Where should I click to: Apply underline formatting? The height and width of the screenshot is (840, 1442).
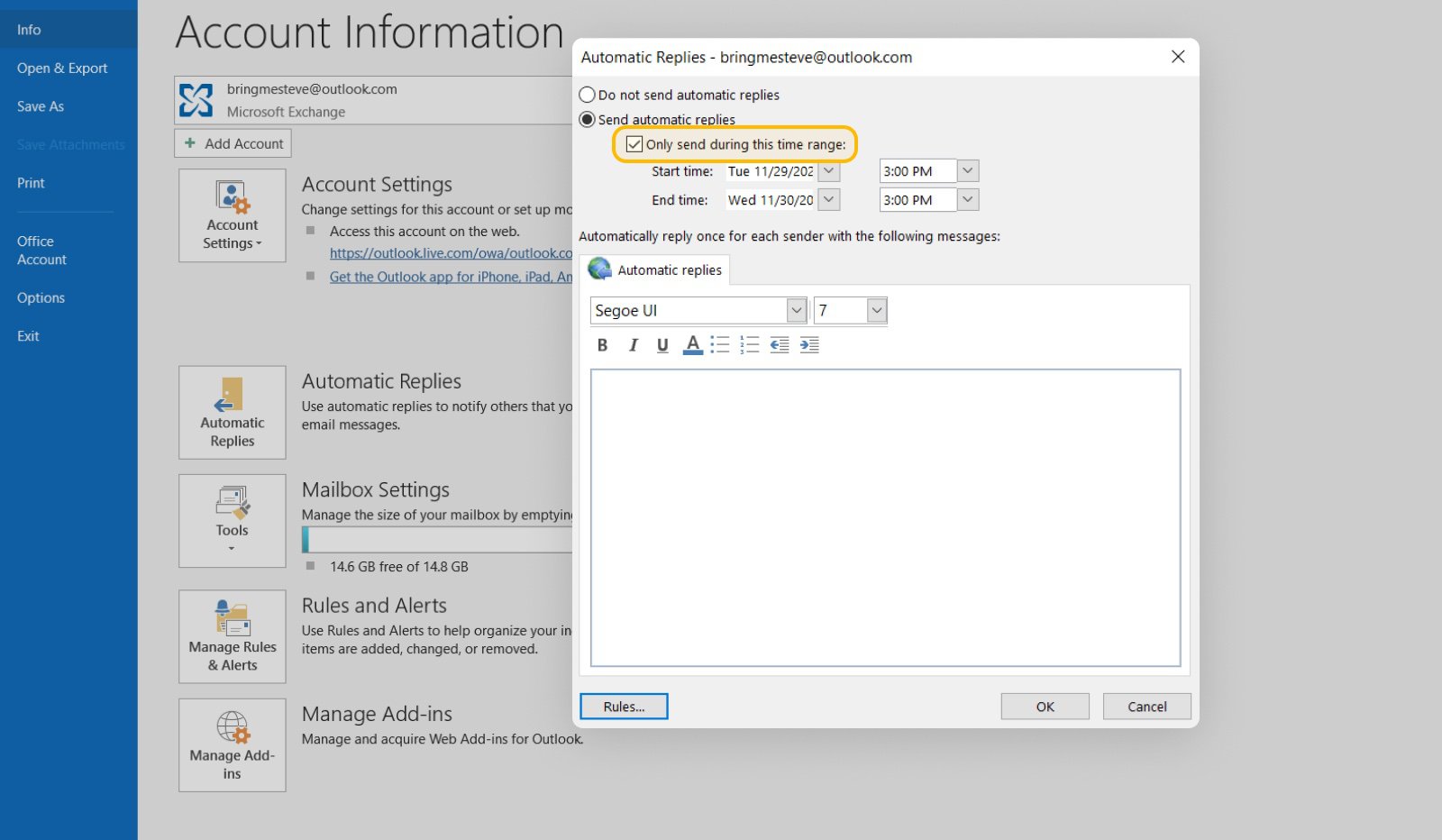pos(662,344)
